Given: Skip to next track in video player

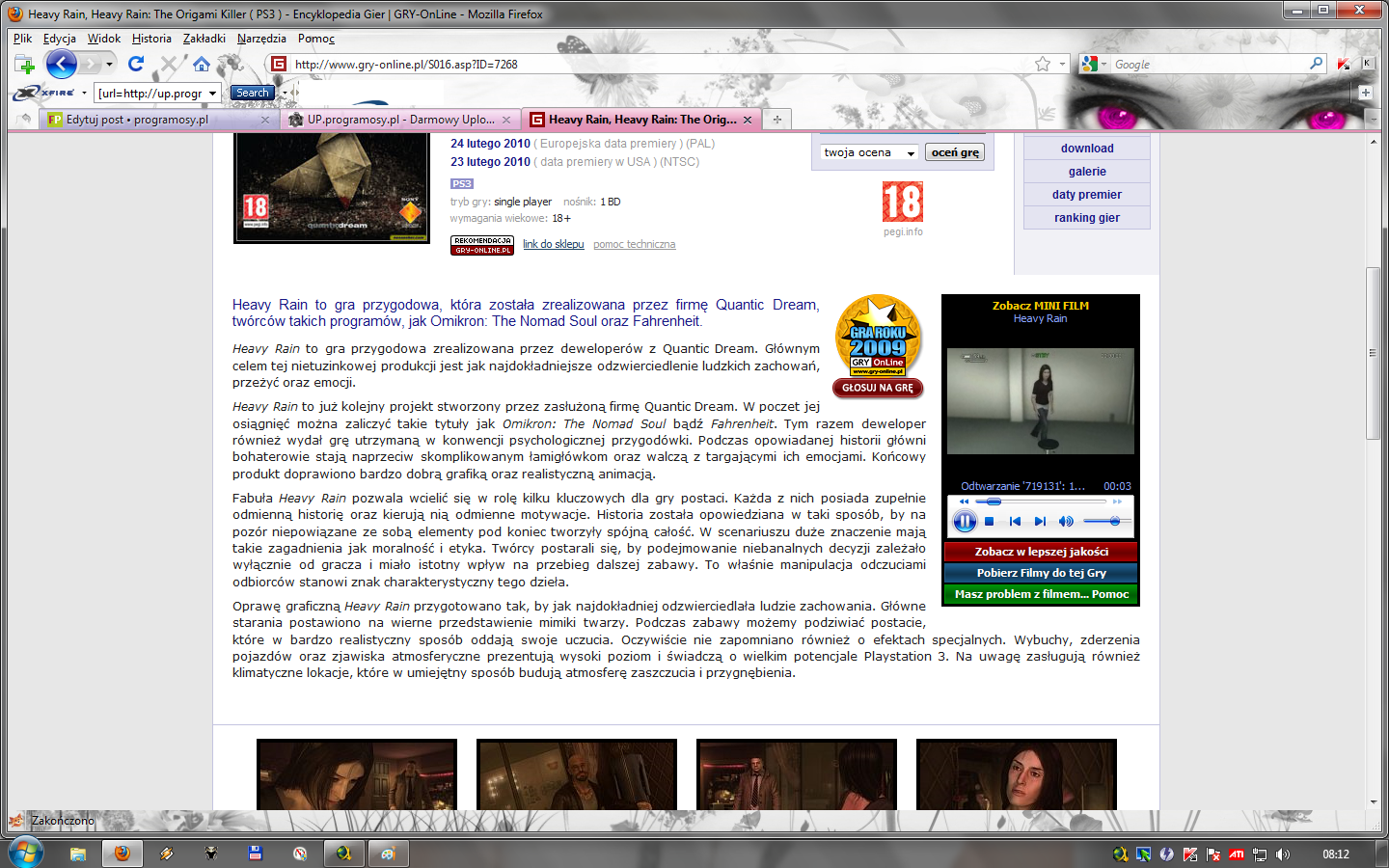Looking at the screenshot, I should pyautogui.click(x=1040, y=522).
